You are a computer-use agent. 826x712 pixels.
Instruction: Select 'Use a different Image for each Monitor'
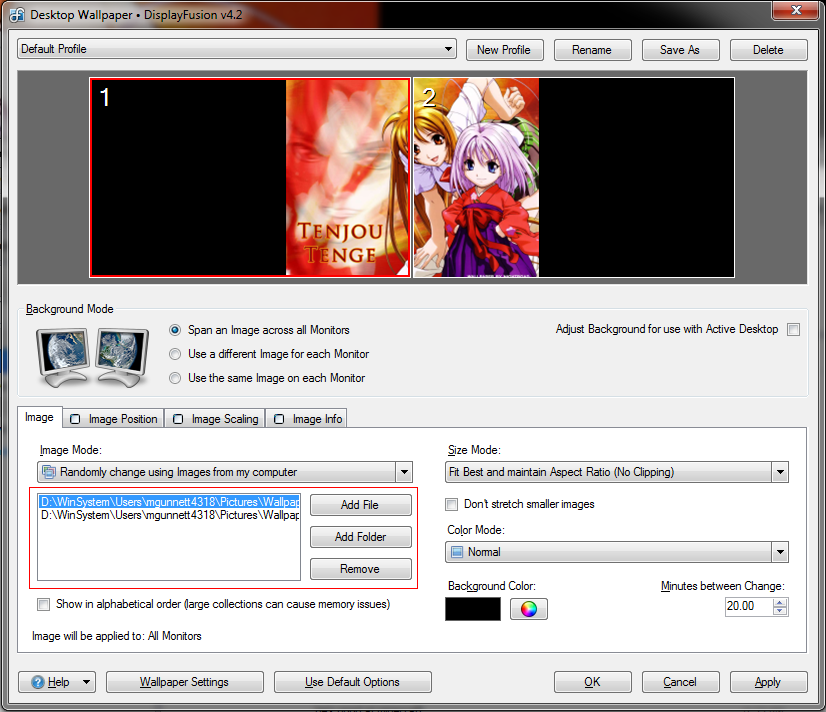pyautogui.click(x=176, y=354)
